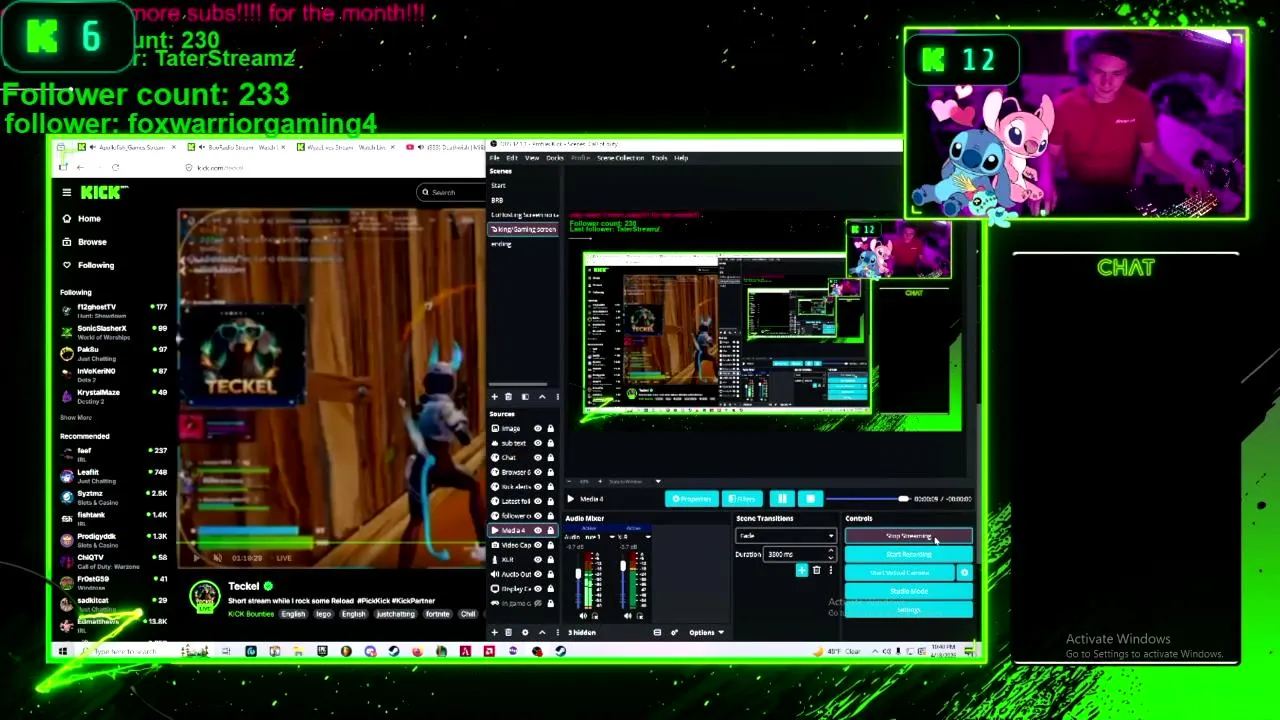
Task: Toggle the Kick sidebar hamburger menu
Action: (x=67, y=193)
